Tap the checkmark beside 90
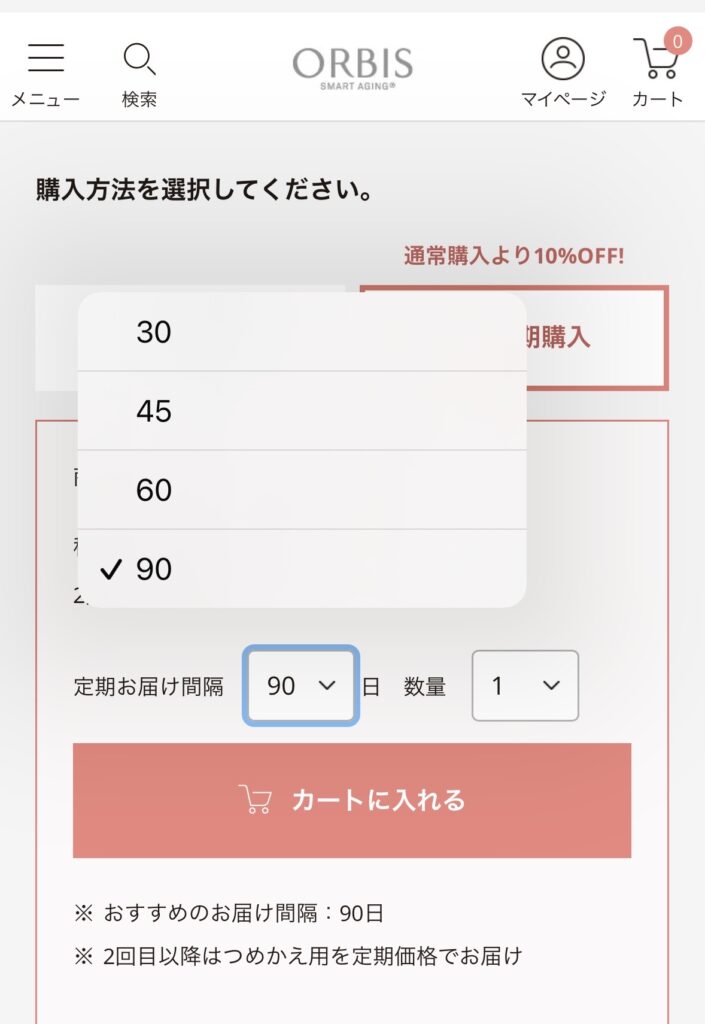This screenshot has width=705, height=1024. point(111,569)
